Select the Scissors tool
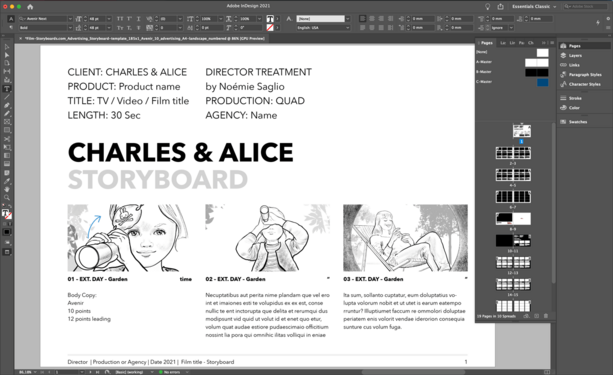The image size is (613, 375). coord(7,139)
